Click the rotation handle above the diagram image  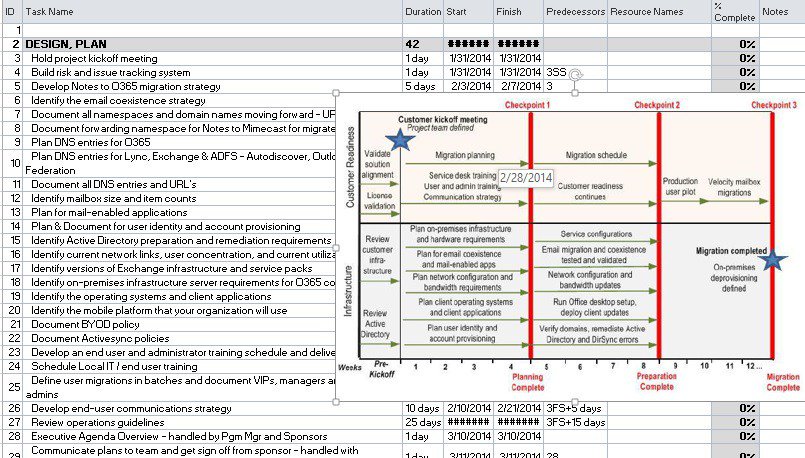576,75
